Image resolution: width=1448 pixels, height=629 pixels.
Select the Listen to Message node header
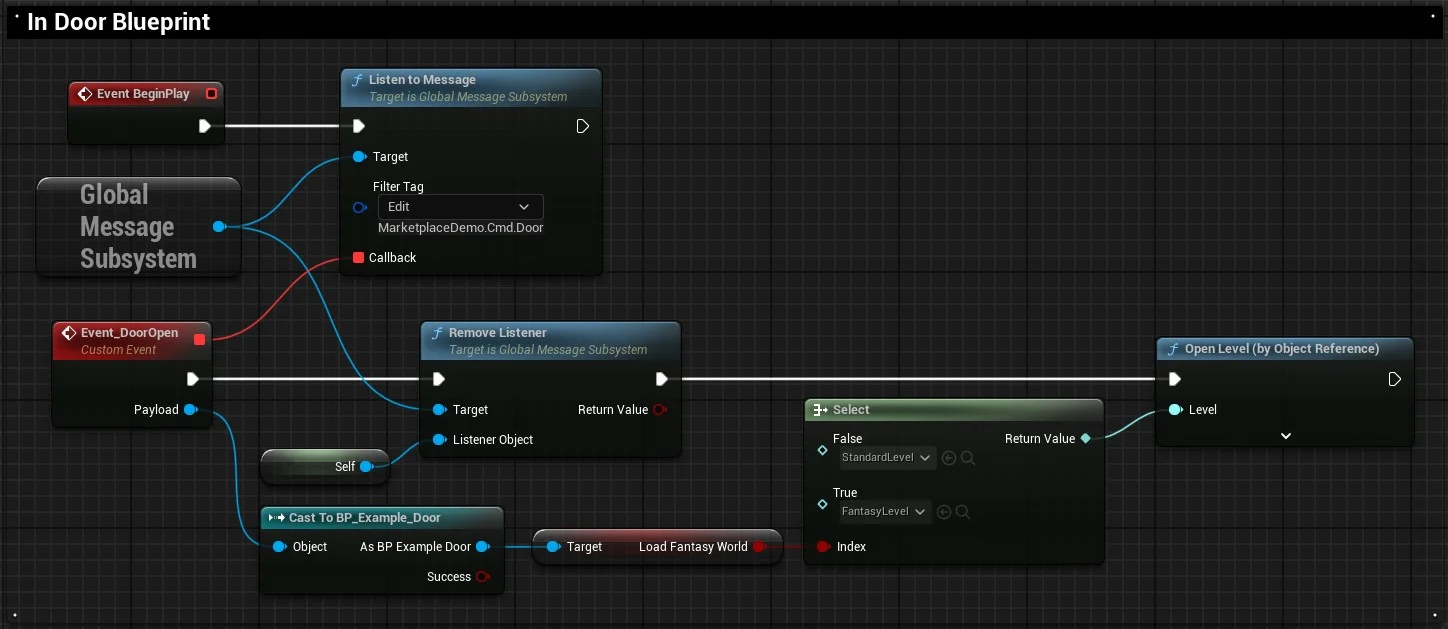coord(471,88)
